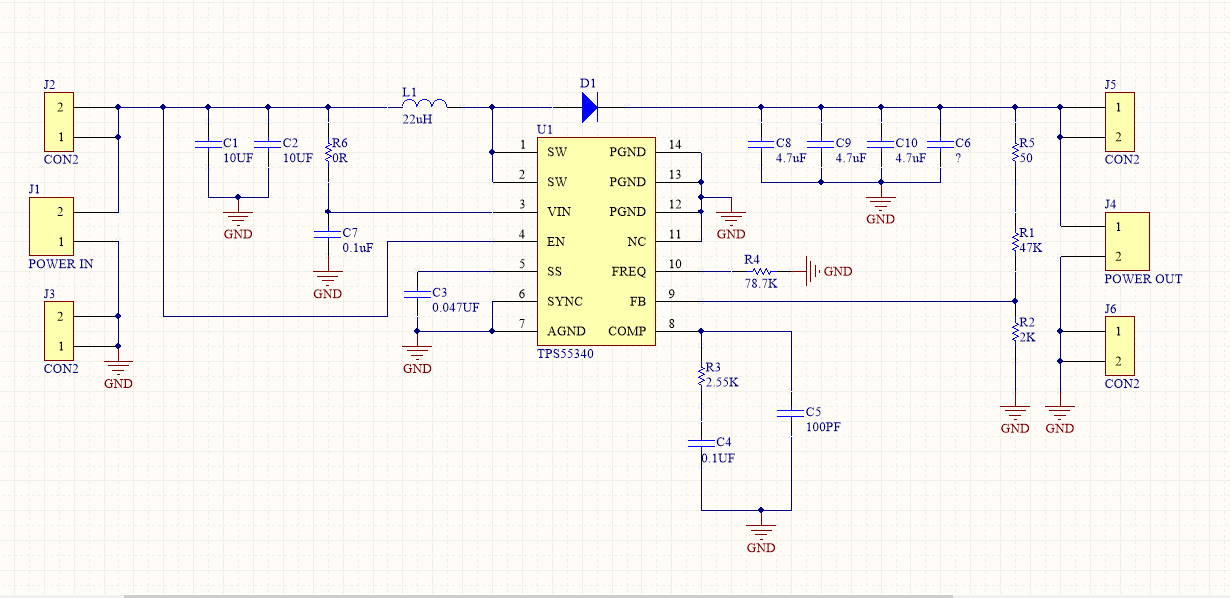
Task: Select the C5 capacitor symbol
Action: click(791, 413)
